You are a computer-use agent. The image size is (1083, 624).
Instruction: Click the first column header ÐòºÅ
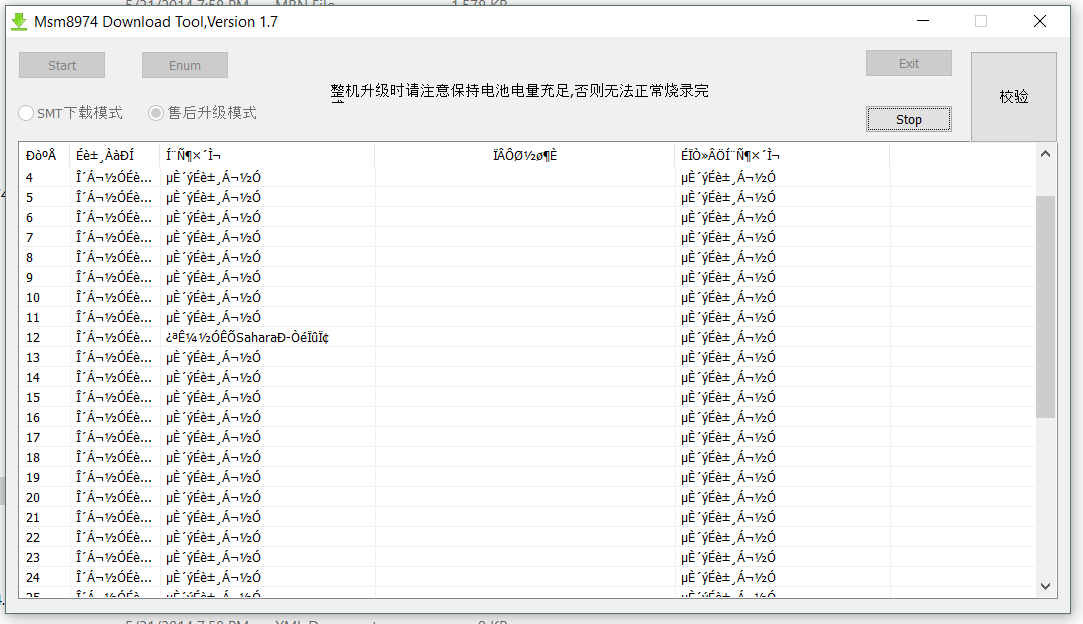coord(44,155)
